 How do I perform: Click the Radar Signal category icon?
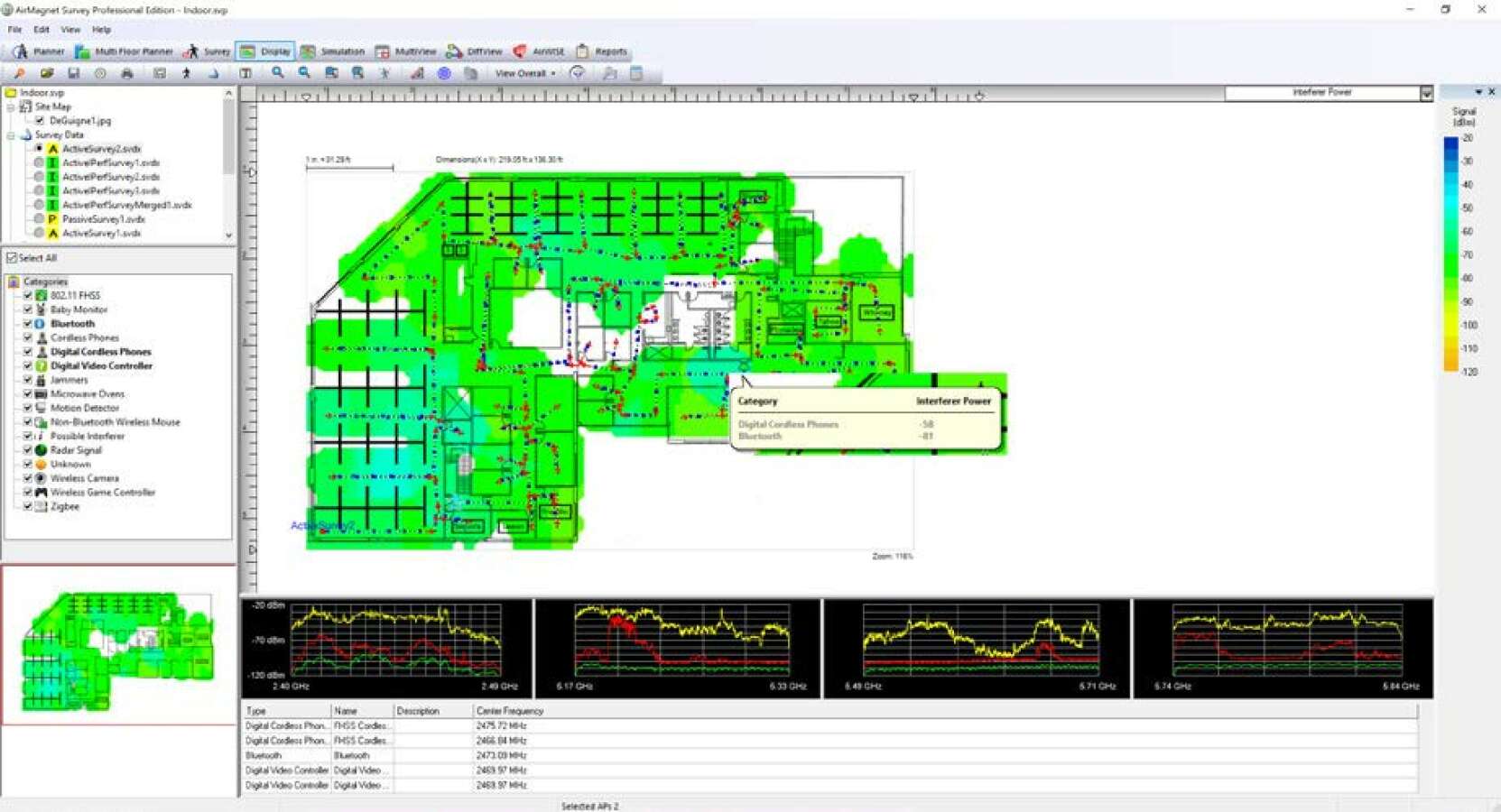(41, 450)
